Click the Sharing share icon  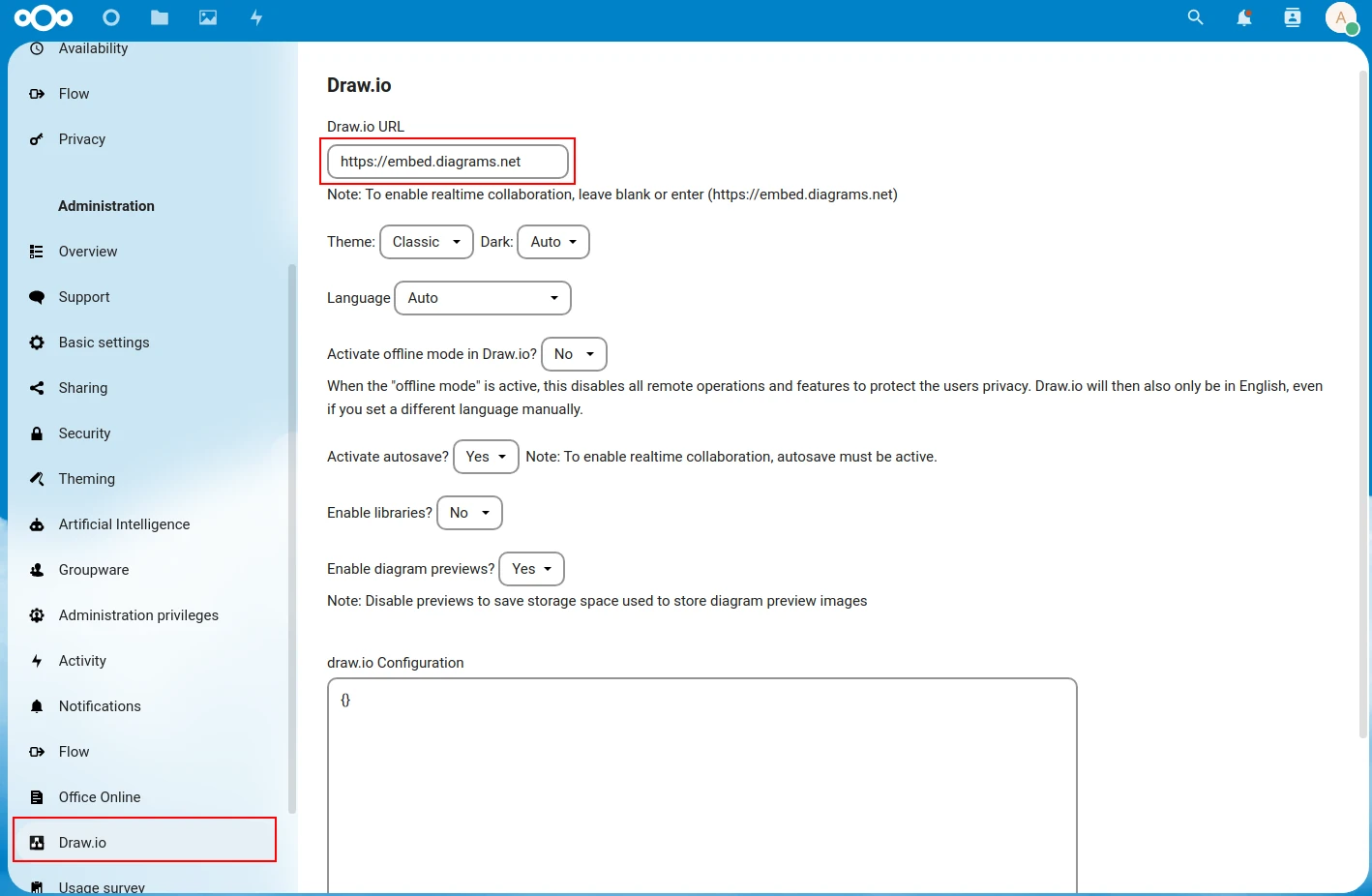tap(37, 388)
